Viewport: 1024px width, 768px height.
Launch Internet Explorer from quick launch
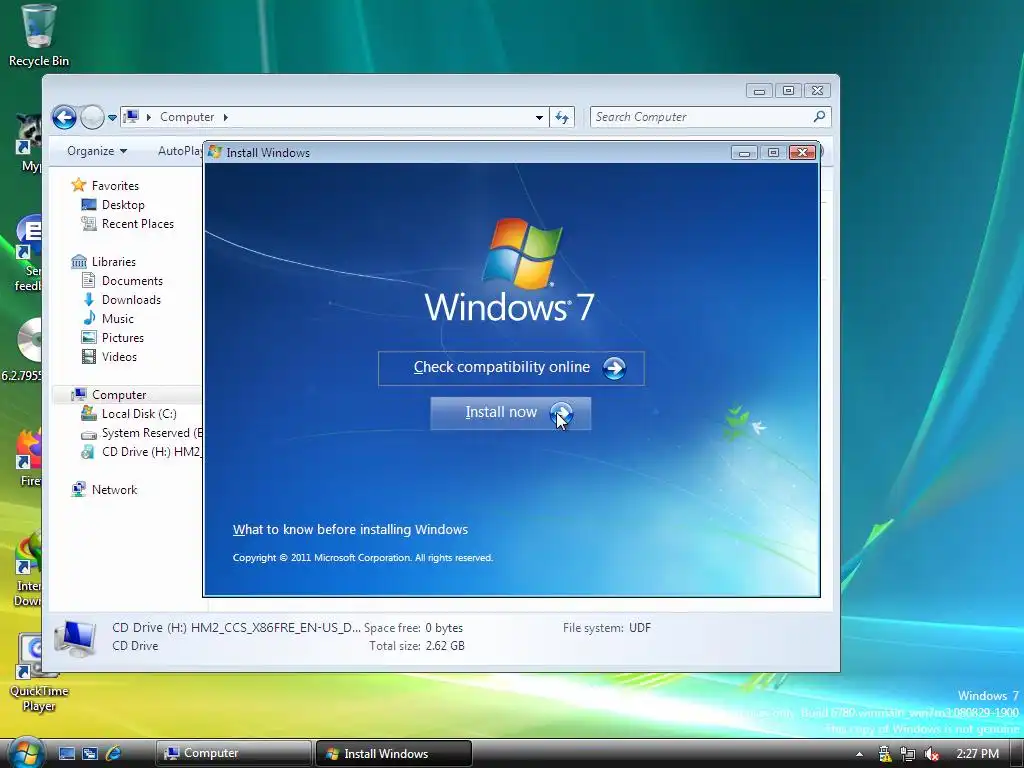tap(114, 753)
